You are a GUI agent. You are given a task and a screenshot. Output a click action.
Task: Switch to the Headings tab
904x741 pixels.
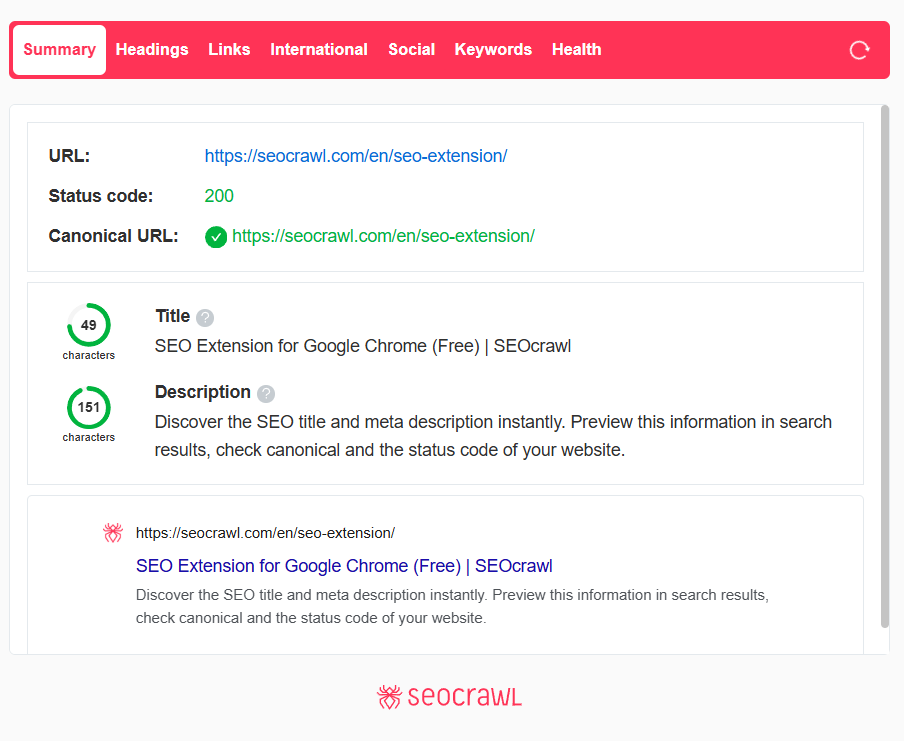coord(152,50)
